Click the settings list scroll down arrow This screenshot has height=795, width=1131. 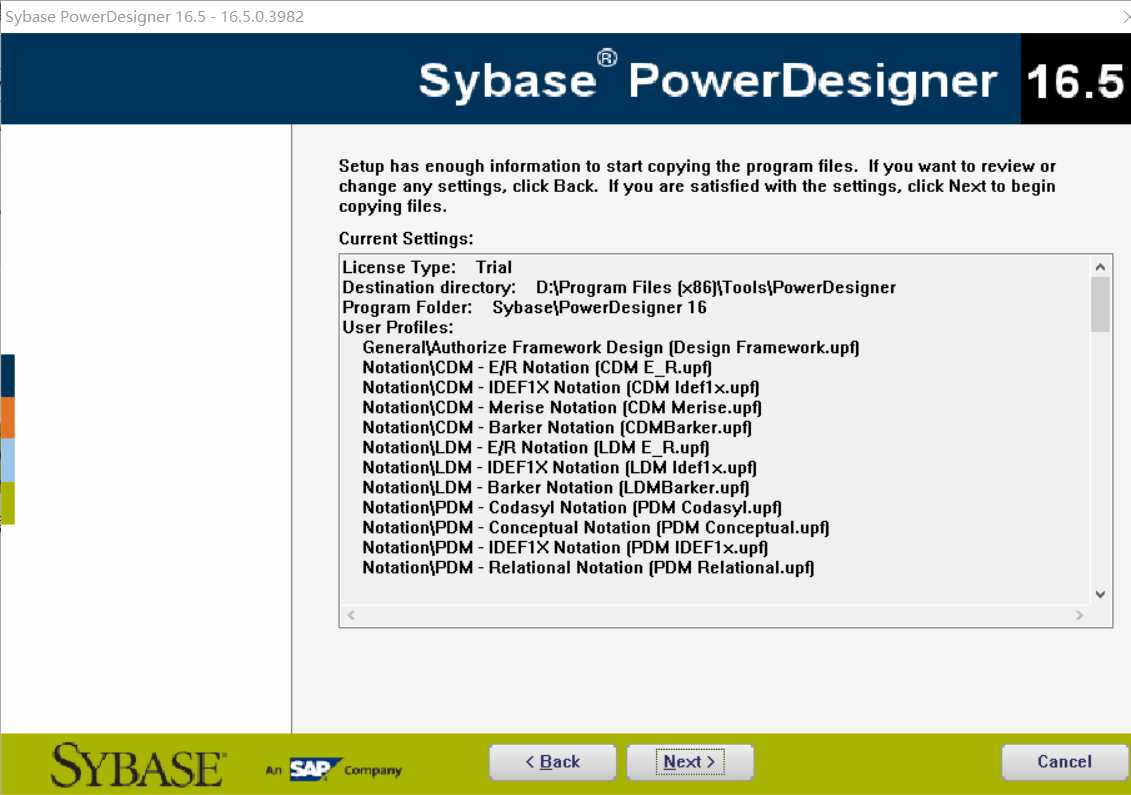pyautogui.click(x=1100, y=594)
